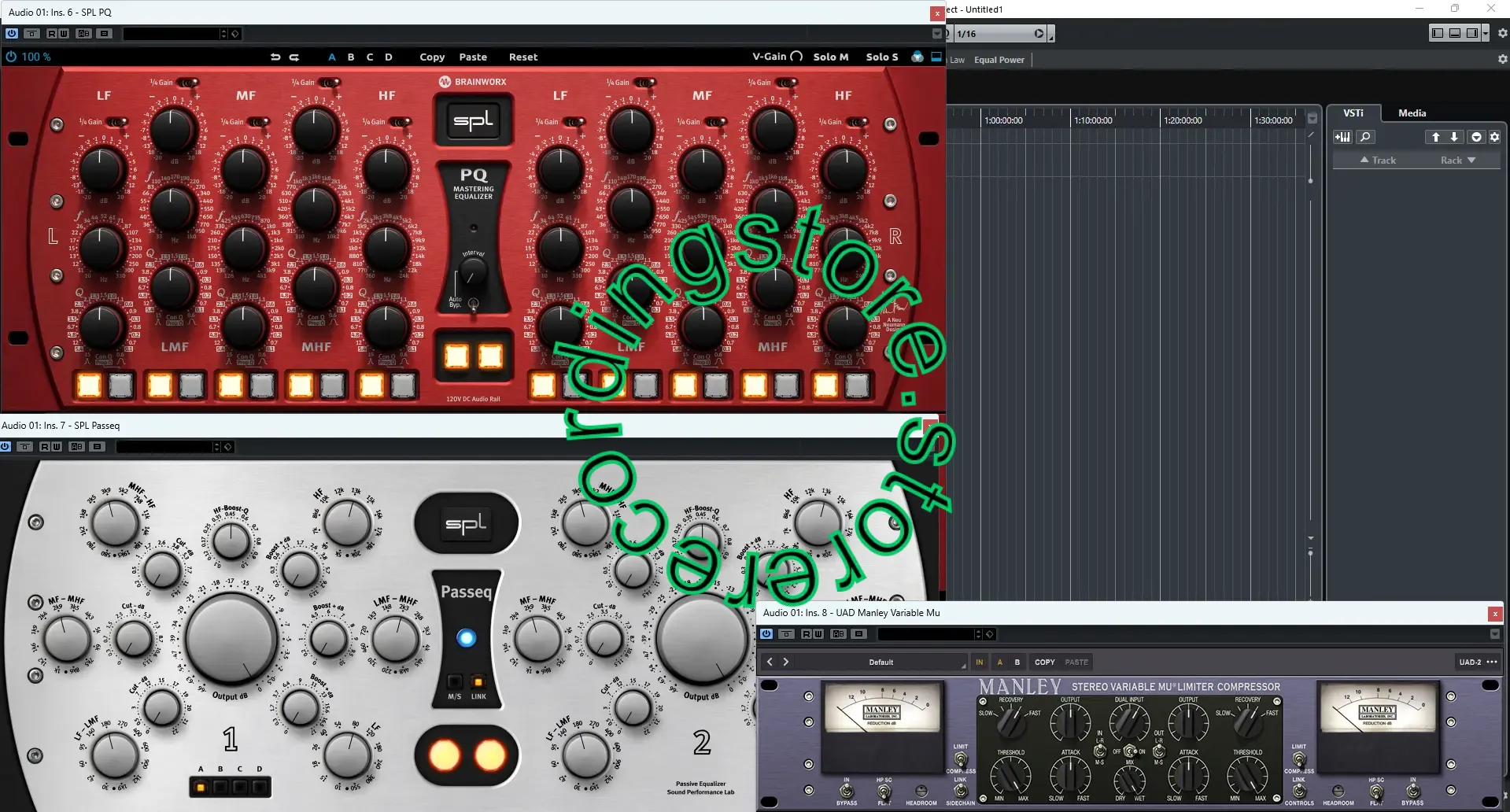The width and height of the screenshot is (1510, 812).
Task: Toggle right zone visibility in Cubase toolbar
Action: (x=1471, y=33)
